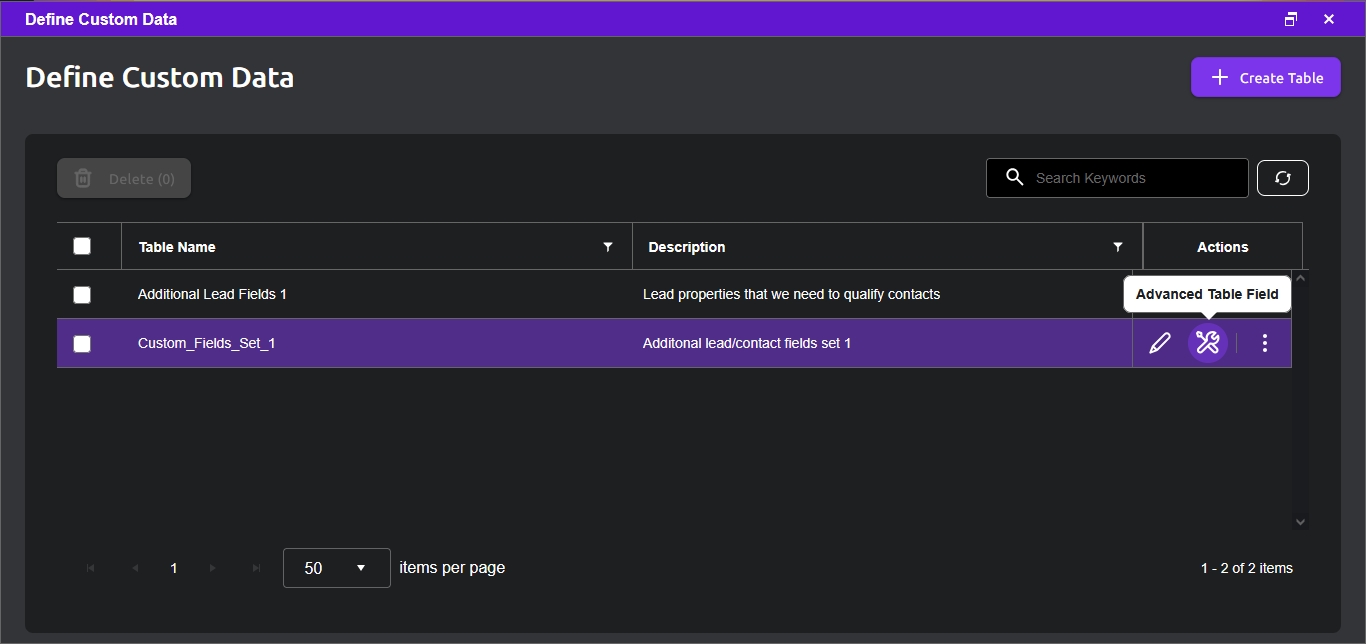
Task: Go to the previous page arrow
Action: click(x=134, y=568)
